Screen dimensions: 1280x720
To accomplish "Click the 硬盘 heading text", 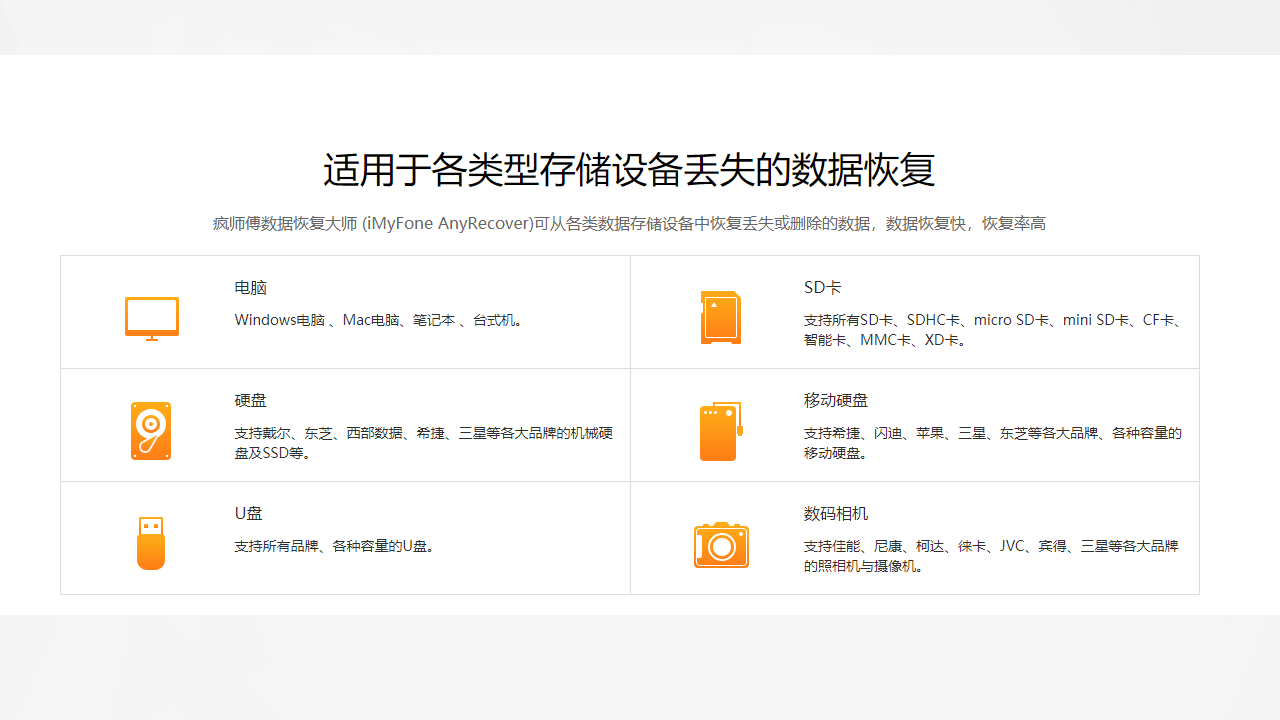I will pos(251,400).
